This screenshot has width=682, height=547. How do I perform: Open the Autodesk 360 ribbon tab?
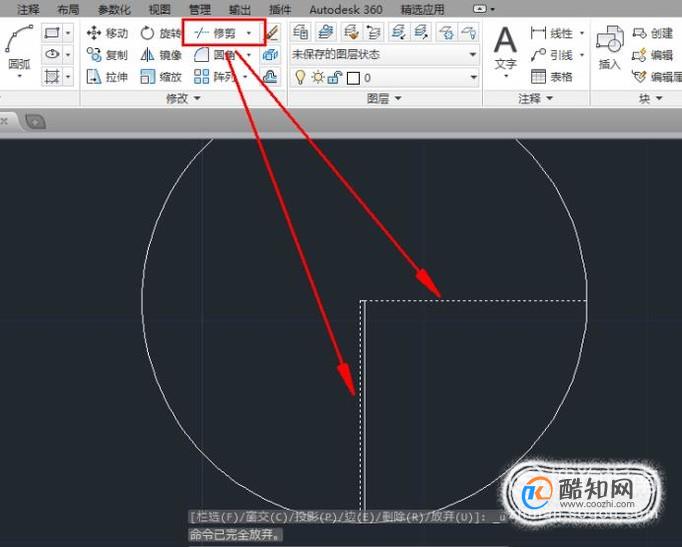tap(346, 9)
